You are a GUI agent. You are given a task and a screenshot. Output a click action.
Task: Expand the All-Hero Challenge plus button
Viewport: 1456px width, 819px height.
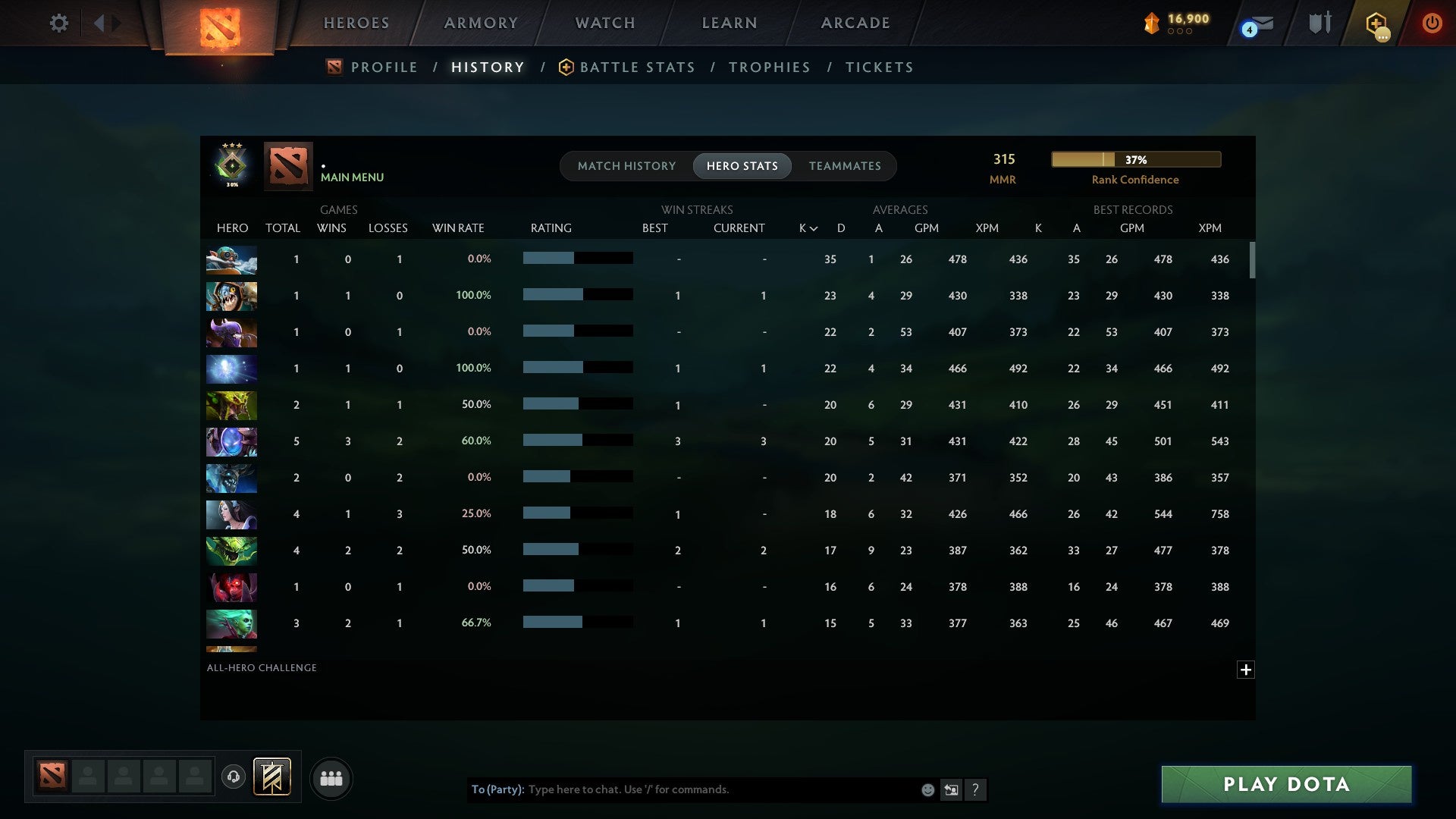(1245, 670)
